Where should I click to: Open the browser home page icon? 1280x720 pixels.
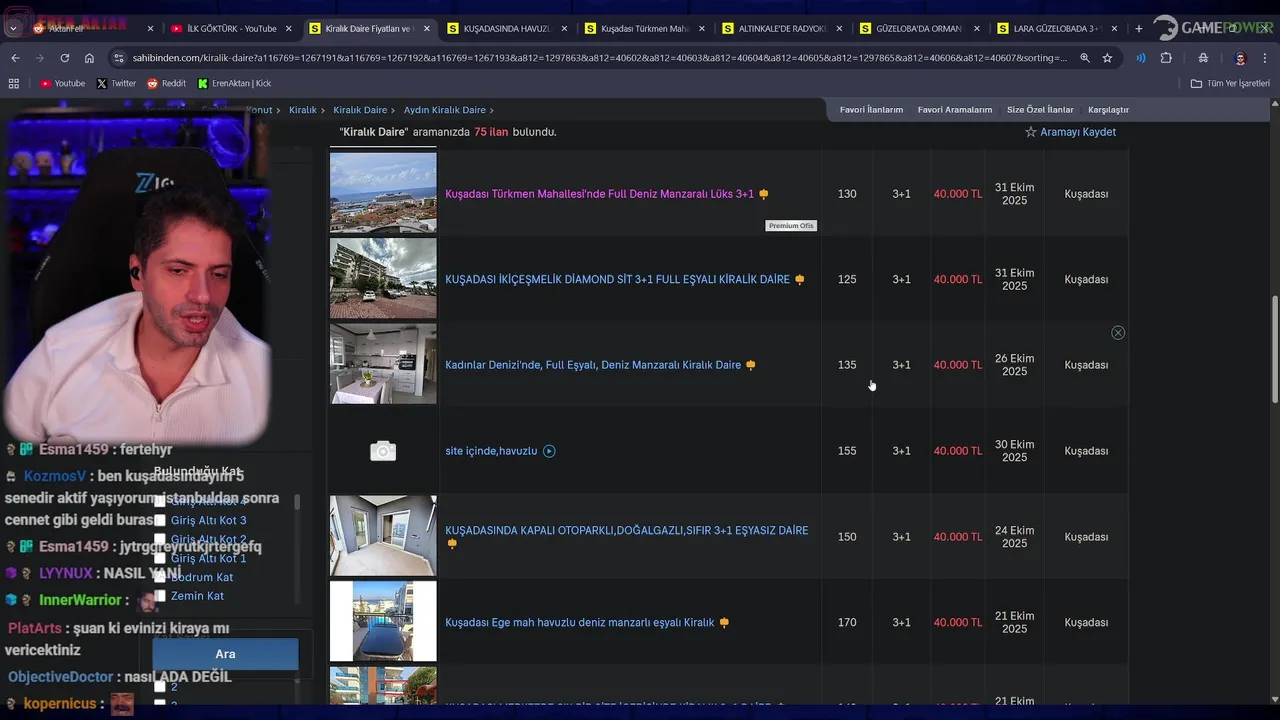point(89,58)
